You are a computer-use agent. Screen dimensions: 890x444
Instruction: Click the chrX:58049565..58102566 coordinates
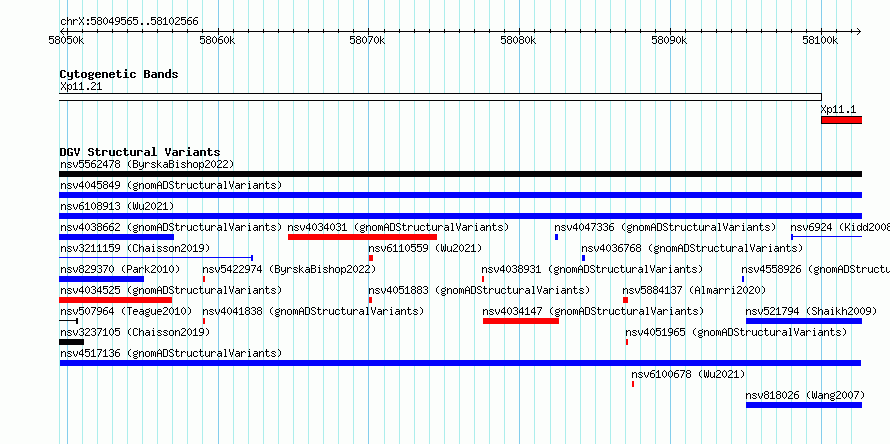tap(129, 22)
